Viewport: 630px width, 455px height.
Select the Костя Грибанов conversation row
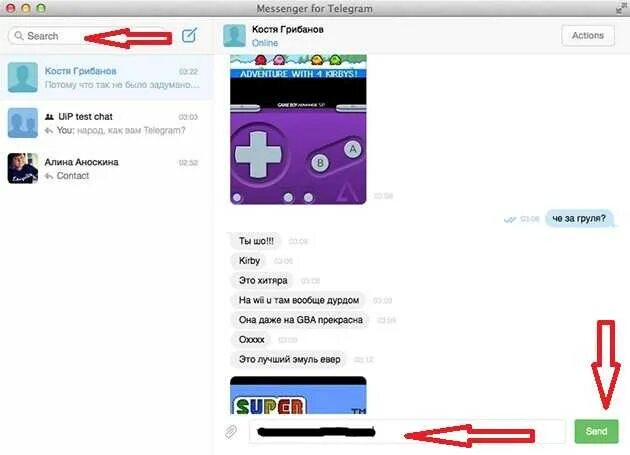click(106, 78)
